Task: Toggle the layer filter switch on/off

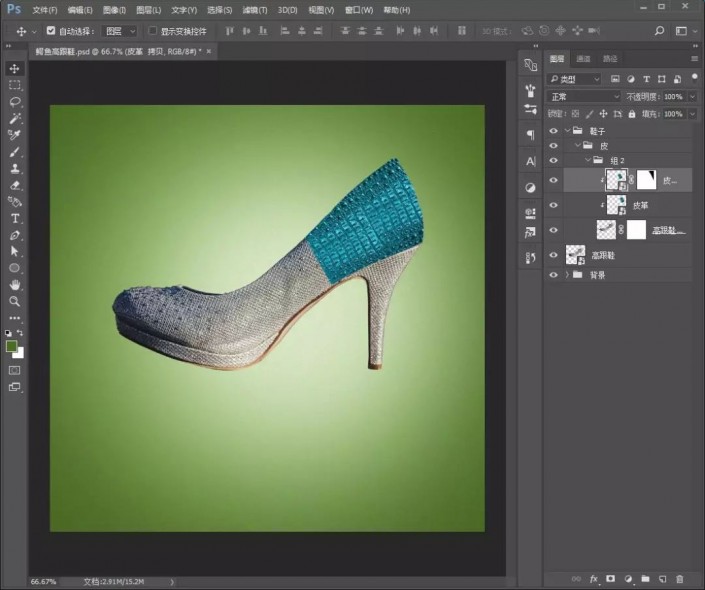Action: (695, 79)
